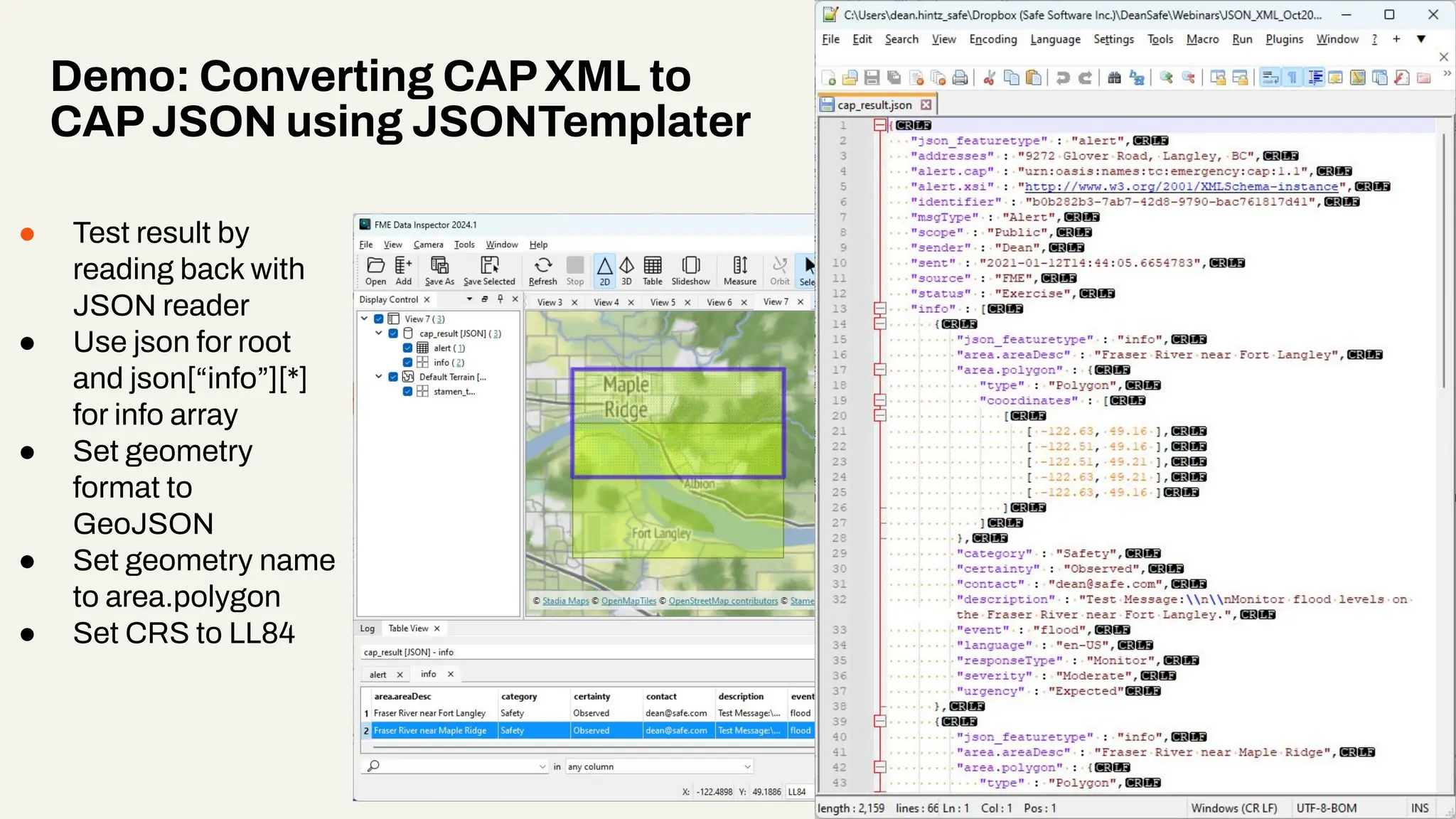Click Find and Replace icon in Notepad++
1456x819 pixels.
(1137, 77)
